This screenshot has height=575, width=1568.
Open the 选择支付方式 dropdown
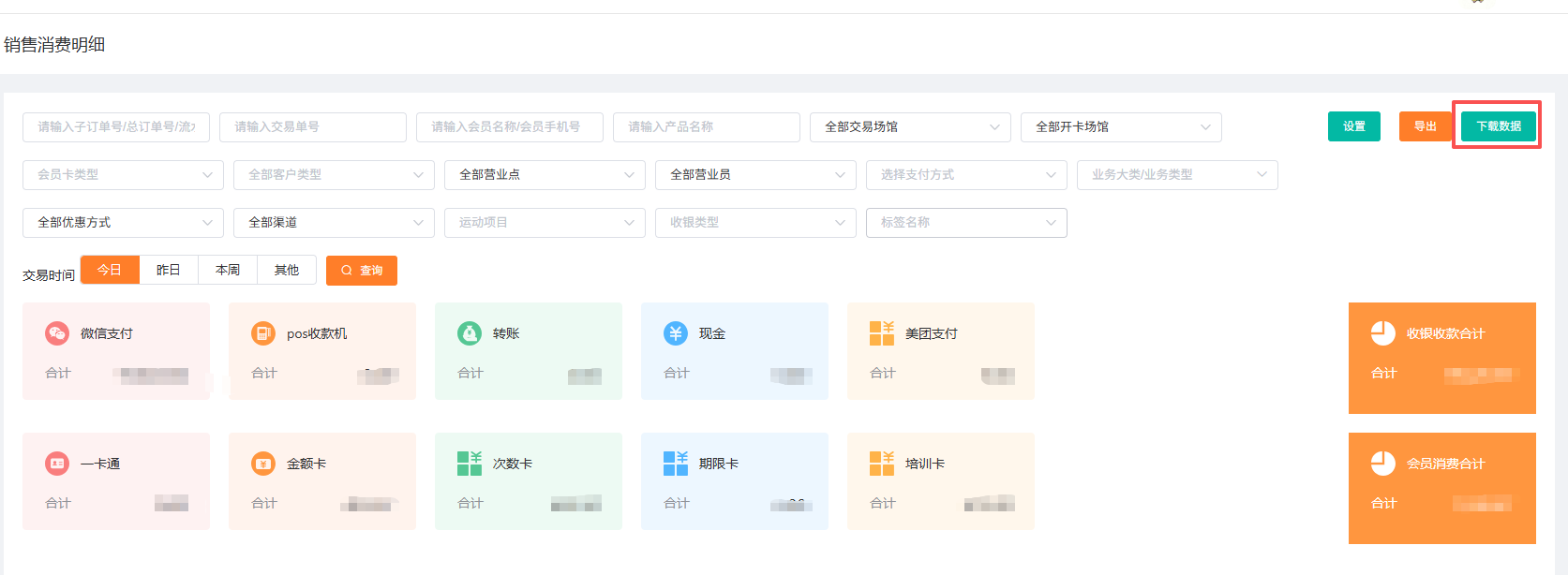tap(966, 175)
